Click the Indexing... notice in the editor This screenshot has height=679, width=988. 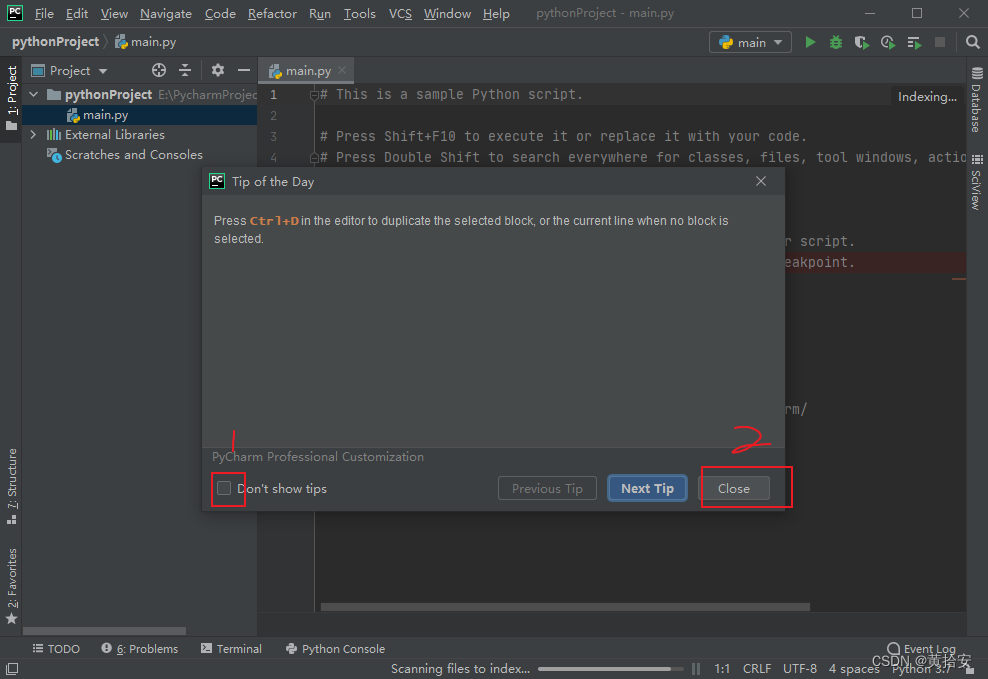pyautogui.click(x=927, y=96)
